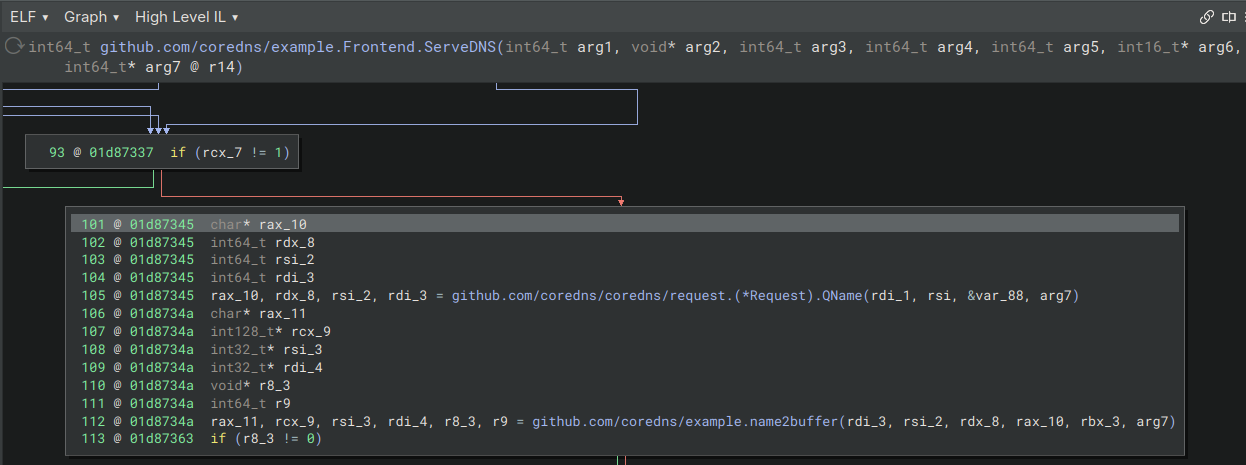Select the &var_88 argument in QName call
This screenshot has height=465, width=1246.
coord(1002,296)
